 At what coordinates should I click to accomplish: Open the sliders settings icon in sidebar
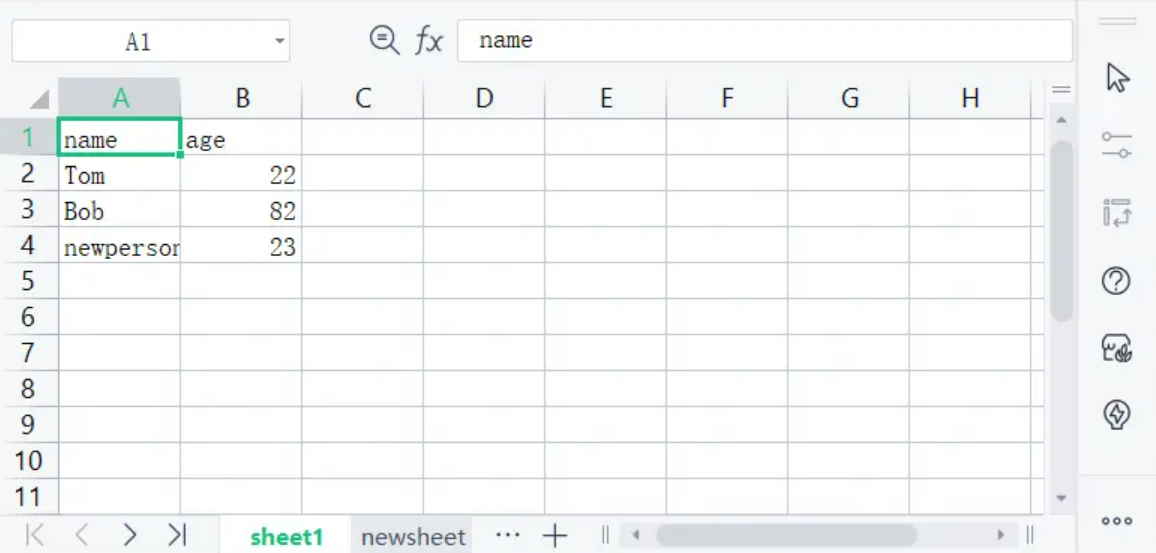coord(1116,144)
